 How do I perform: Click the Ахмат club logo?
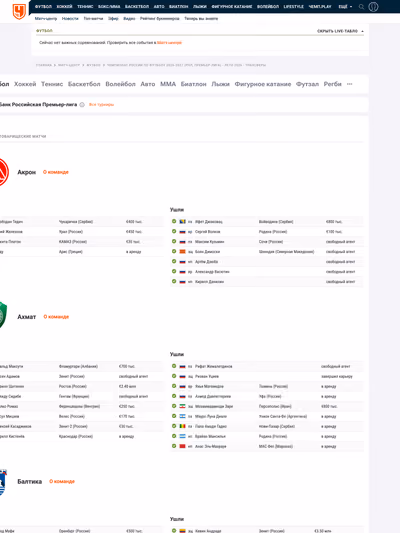[x=3, y=315]
